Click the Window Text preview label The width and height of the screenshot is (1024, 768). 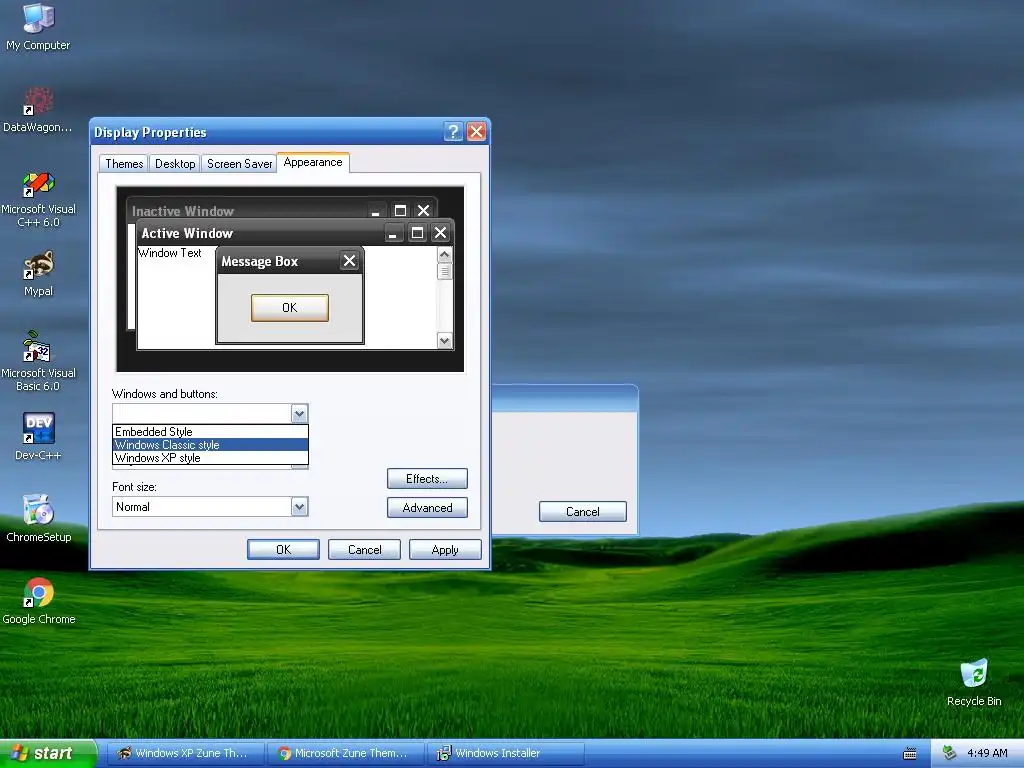coord(170,253)
